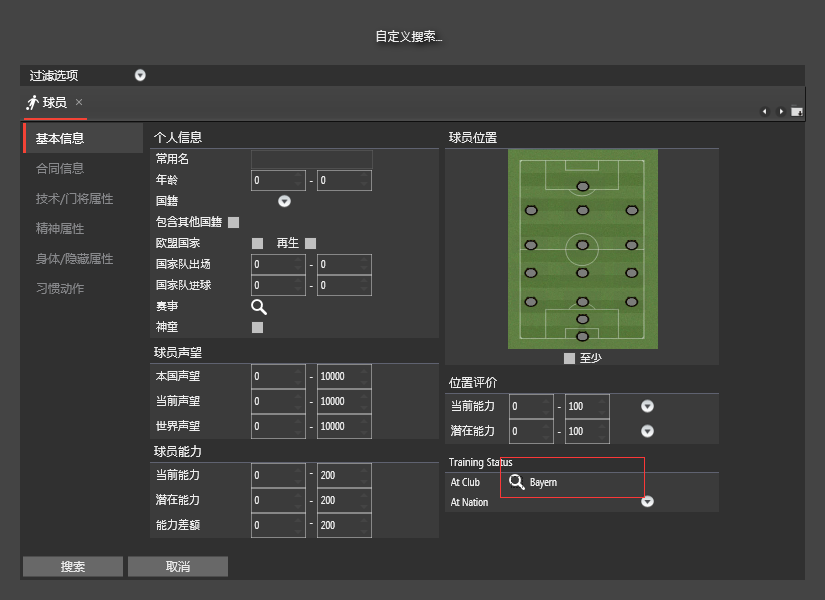Open the At Nation dropdown arrow
825x600 pixels.
(x=647, y=501)
